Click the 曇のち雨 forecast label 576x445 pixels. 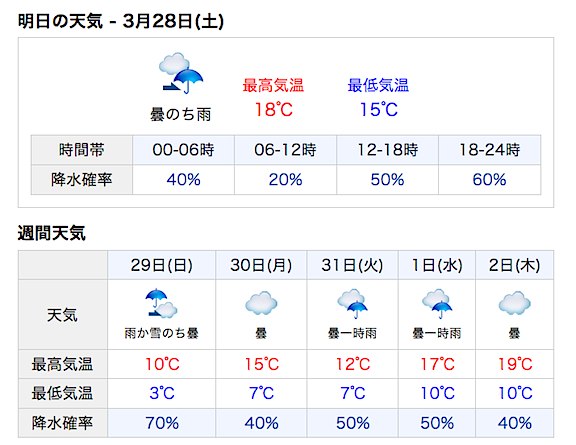[x=180, y=115]
